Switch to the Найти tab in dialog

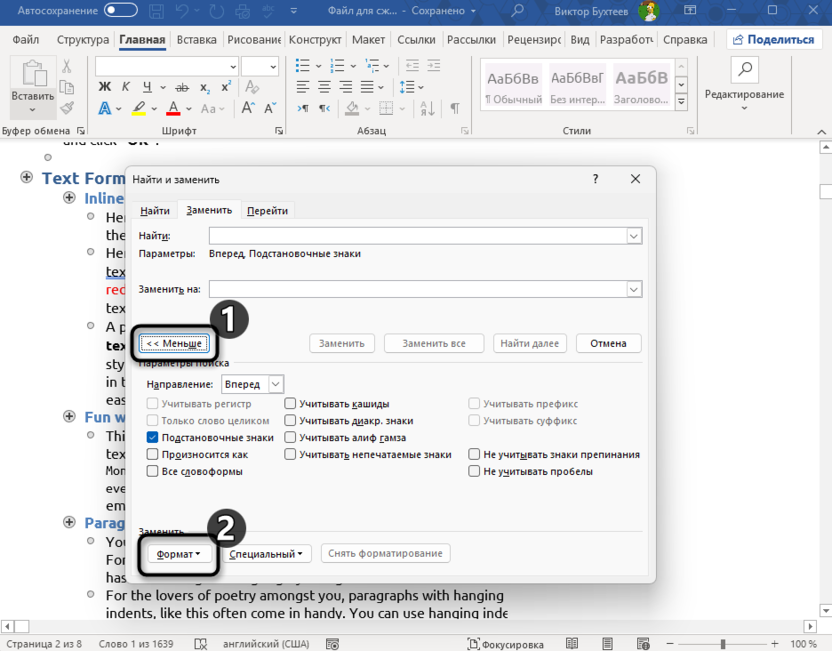coord(155,210)
